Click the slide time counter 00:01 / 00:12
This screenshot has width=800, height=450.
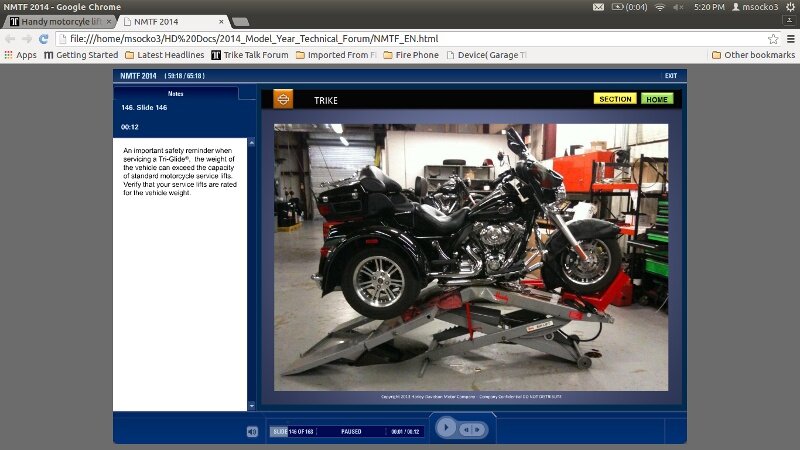[x=405, y=432]
